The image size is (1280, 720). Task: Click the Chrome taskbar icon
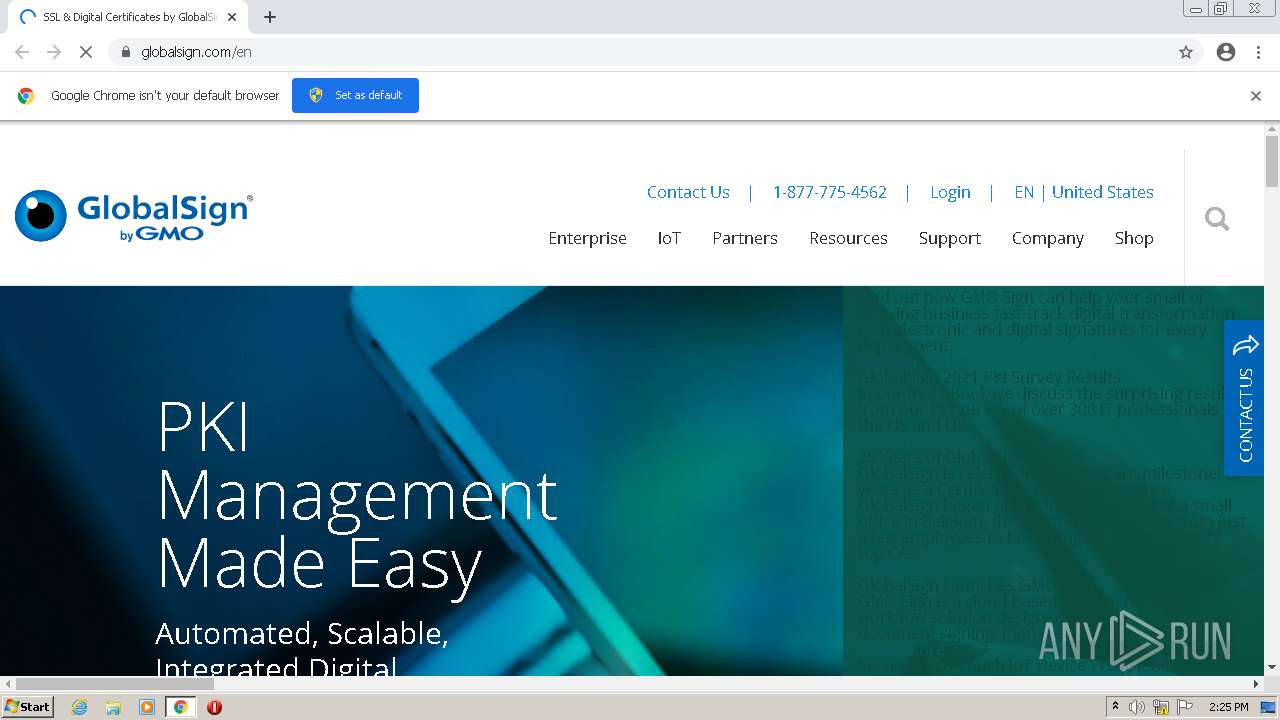click(x=180, y=707)
